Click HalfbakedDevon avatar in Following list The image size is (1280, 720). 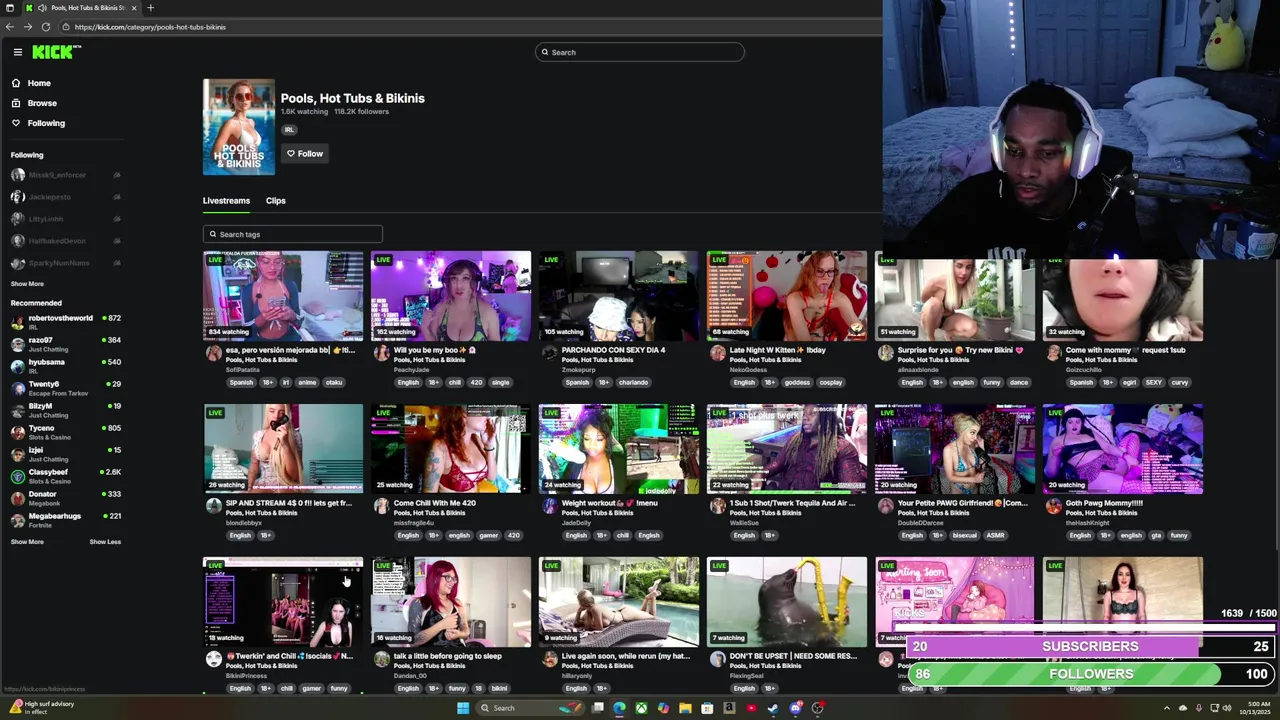tap(18, 241)
